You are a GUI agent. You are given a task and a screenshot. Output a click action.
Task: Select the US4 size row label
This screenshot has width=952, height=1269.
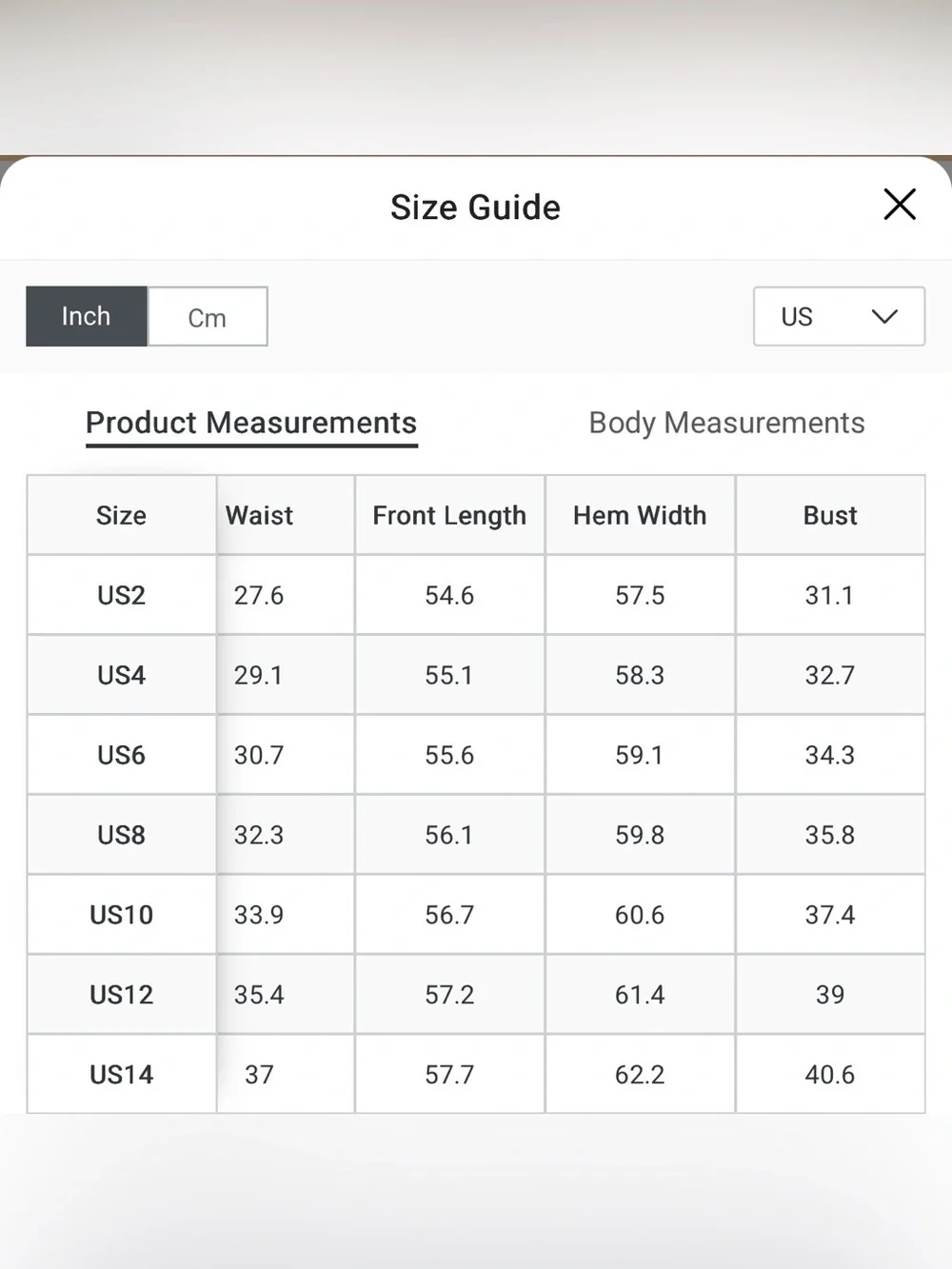(x=122, y=675)
